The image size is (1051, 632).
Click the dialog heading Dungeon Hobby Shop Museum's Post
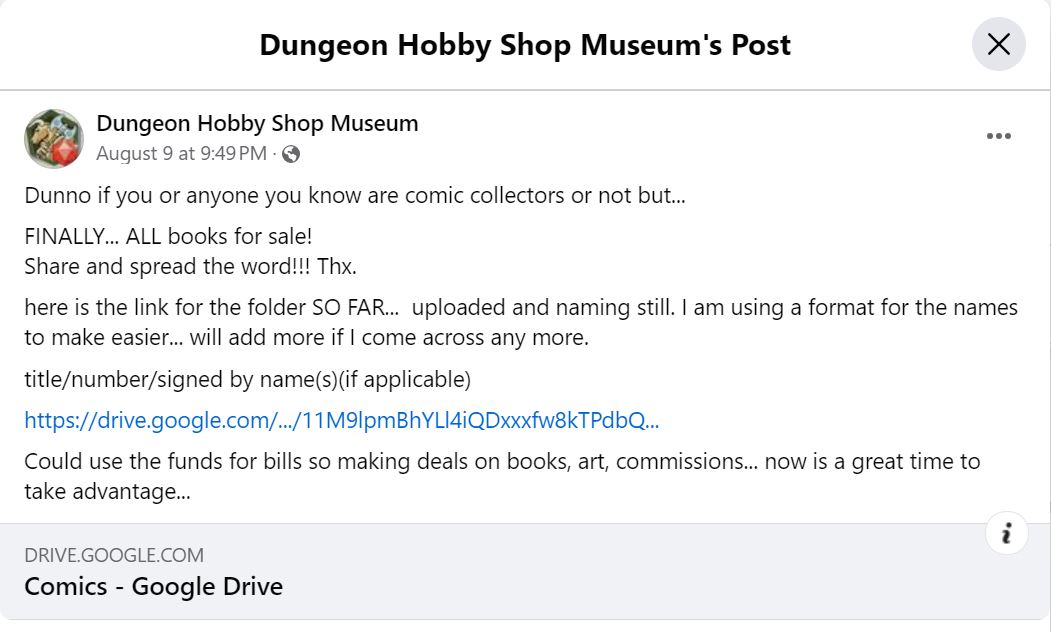[524, 45]
